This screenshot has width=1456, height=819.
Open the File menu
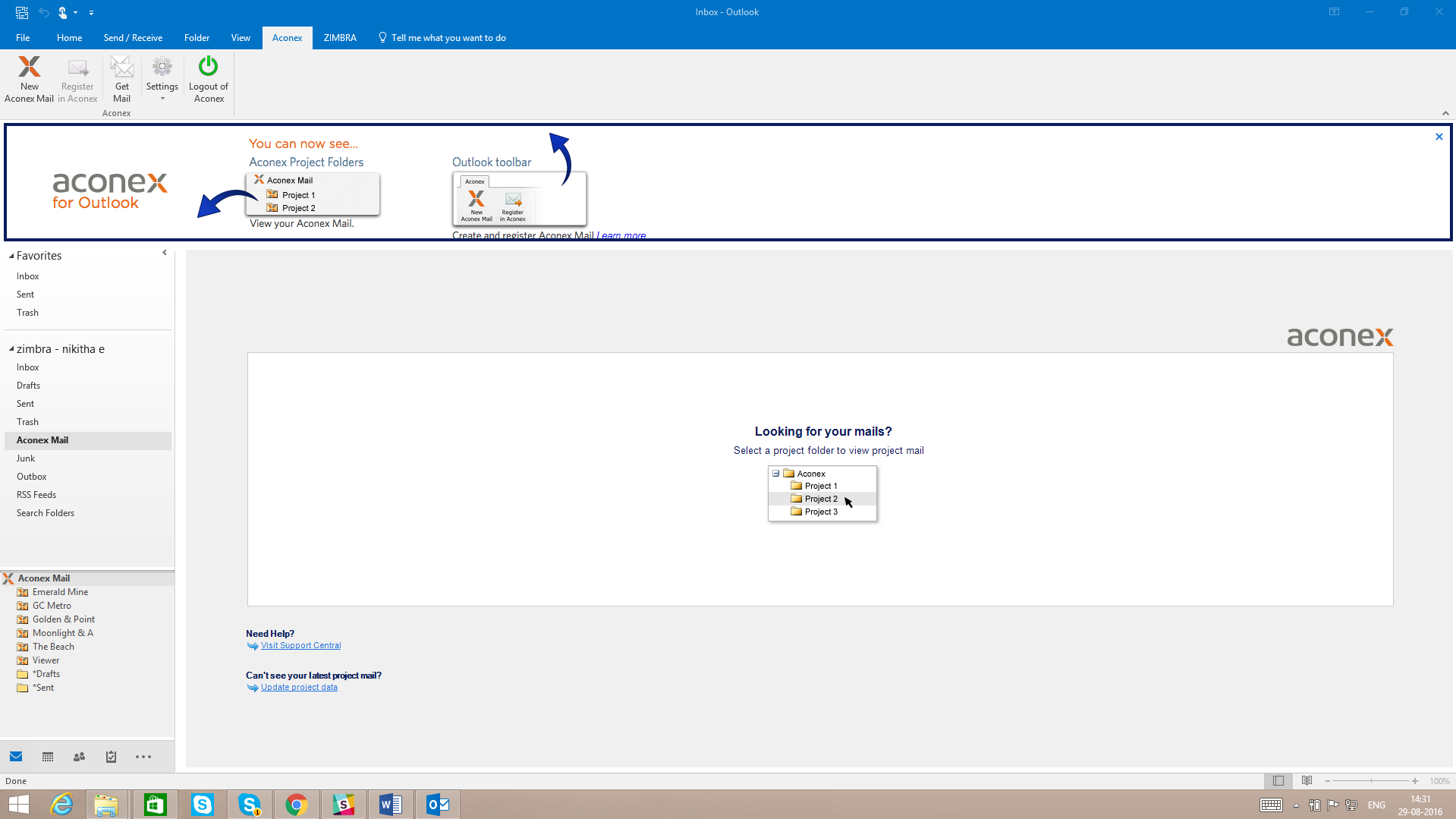23,38
